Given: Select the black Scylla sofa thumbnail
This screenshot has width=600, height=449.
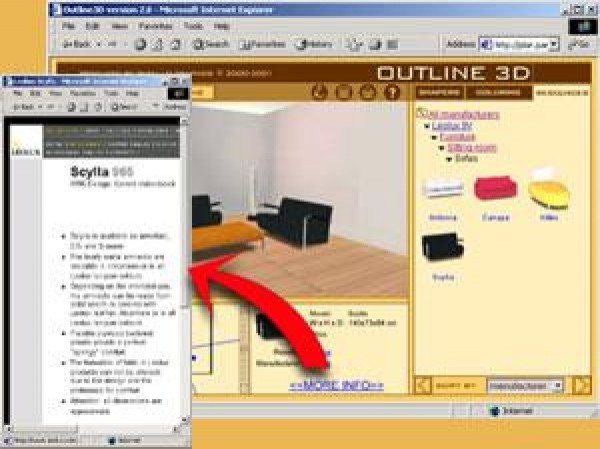Looking at the screenshot, I should pyautogui.click(x=442, y=247).
